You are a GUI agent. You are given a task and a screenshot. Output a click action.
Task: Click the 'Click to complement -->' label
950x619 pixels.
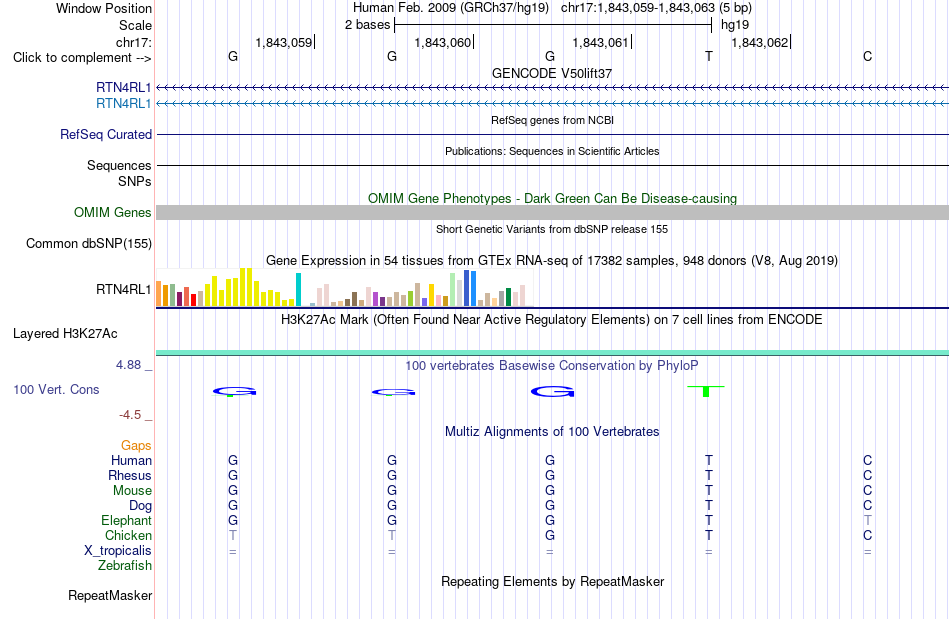coord(82,58)
